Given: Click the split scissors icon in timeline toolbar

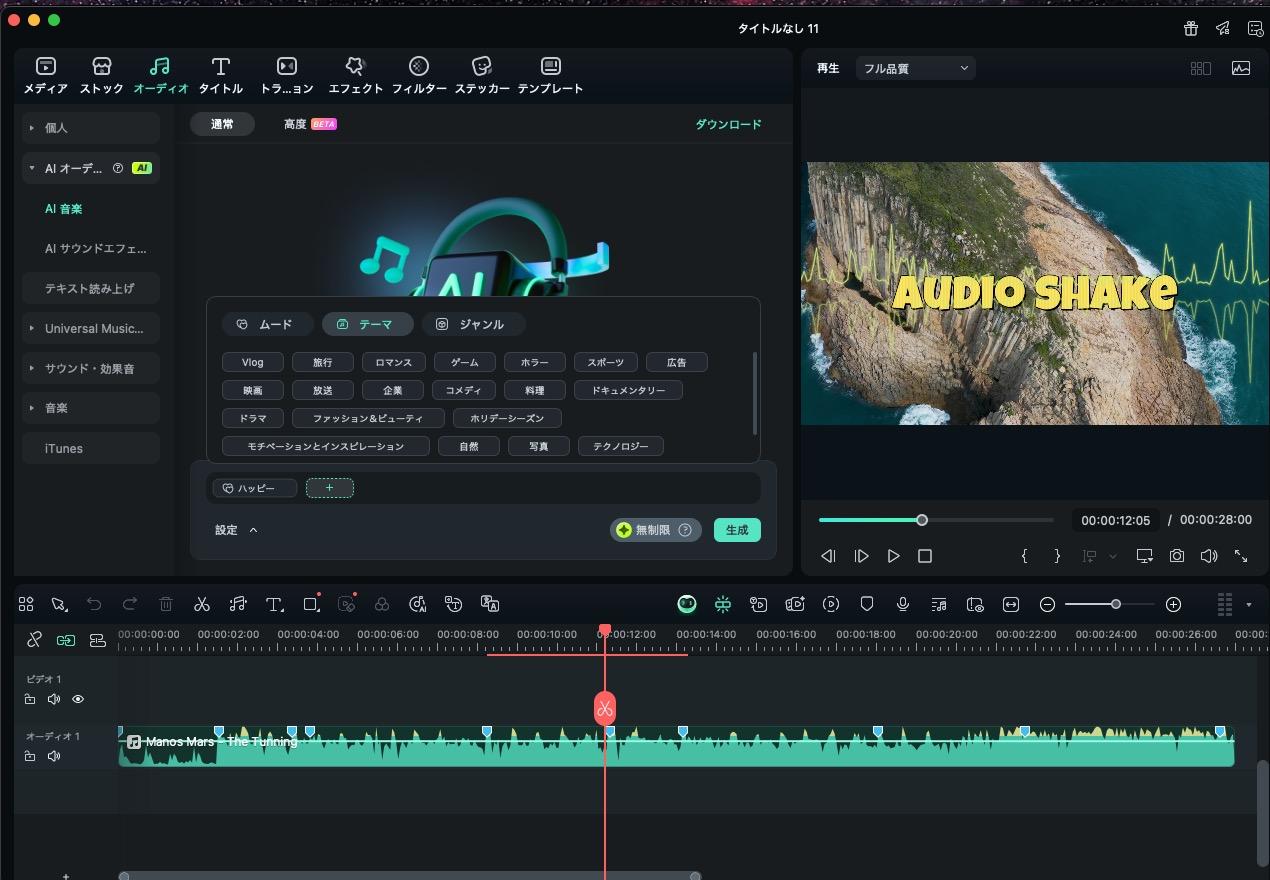Looking at the screenshot, I should coord(202,604).
